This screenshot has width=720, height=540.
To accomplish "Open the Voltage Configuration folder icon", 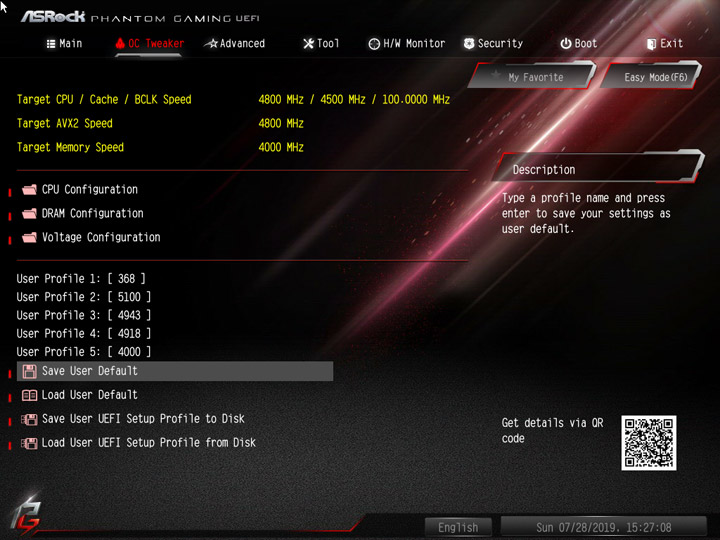I will (29, 237).
